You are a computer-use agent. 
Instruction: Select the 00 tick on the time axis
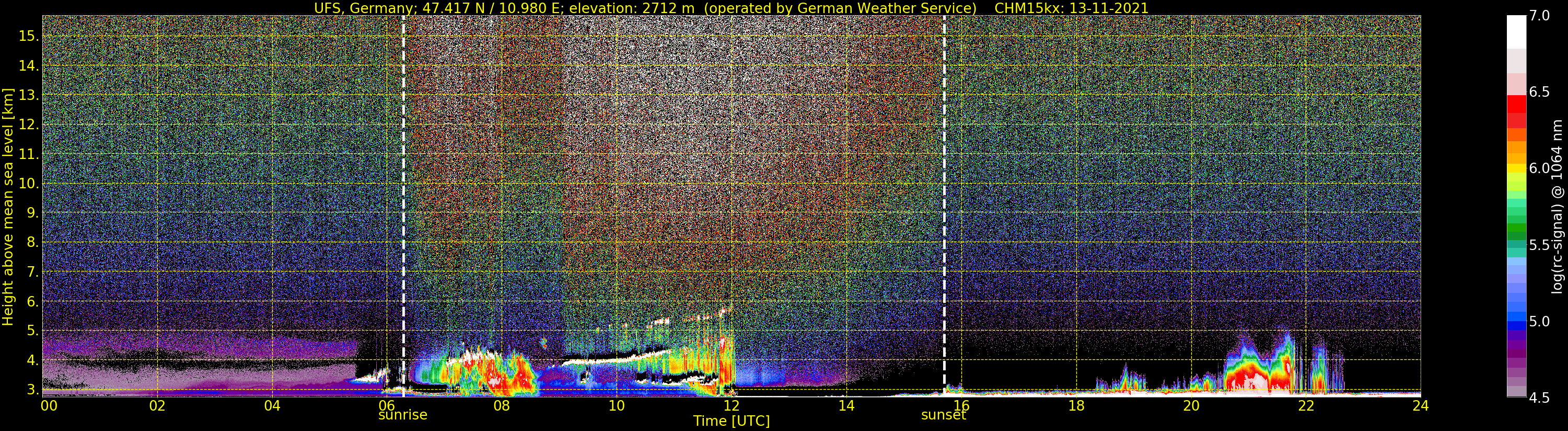pos(49,405)
